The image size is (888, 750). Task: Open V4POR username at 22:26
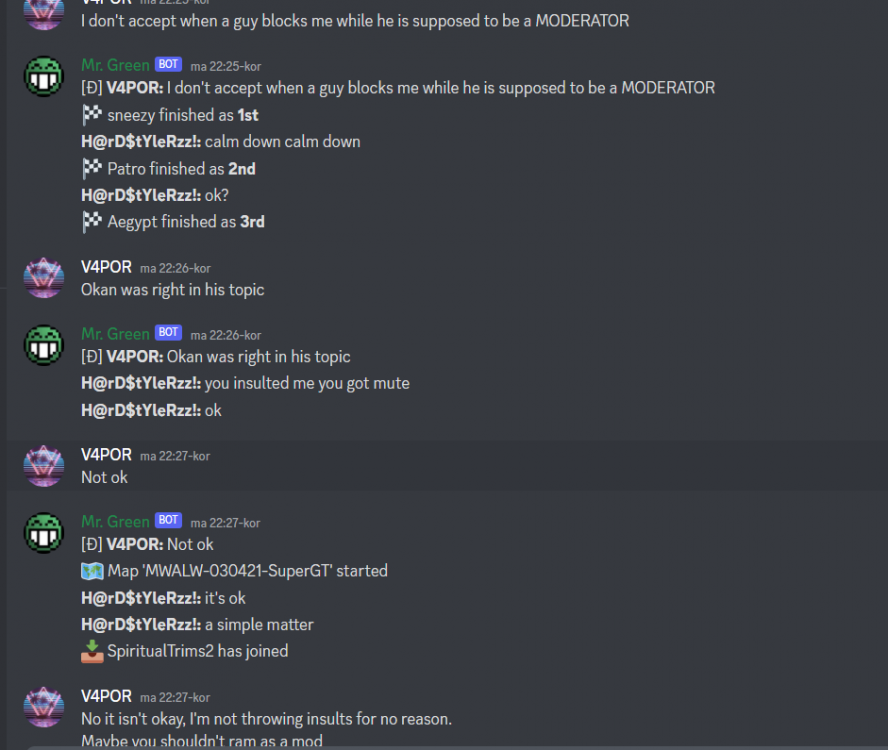[106, 267]
